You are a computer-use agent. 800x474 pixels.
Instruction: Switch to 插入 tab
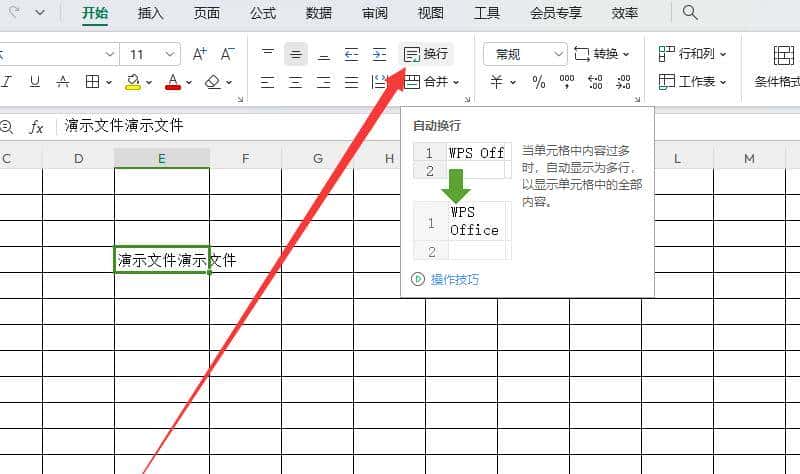(150, 13)
